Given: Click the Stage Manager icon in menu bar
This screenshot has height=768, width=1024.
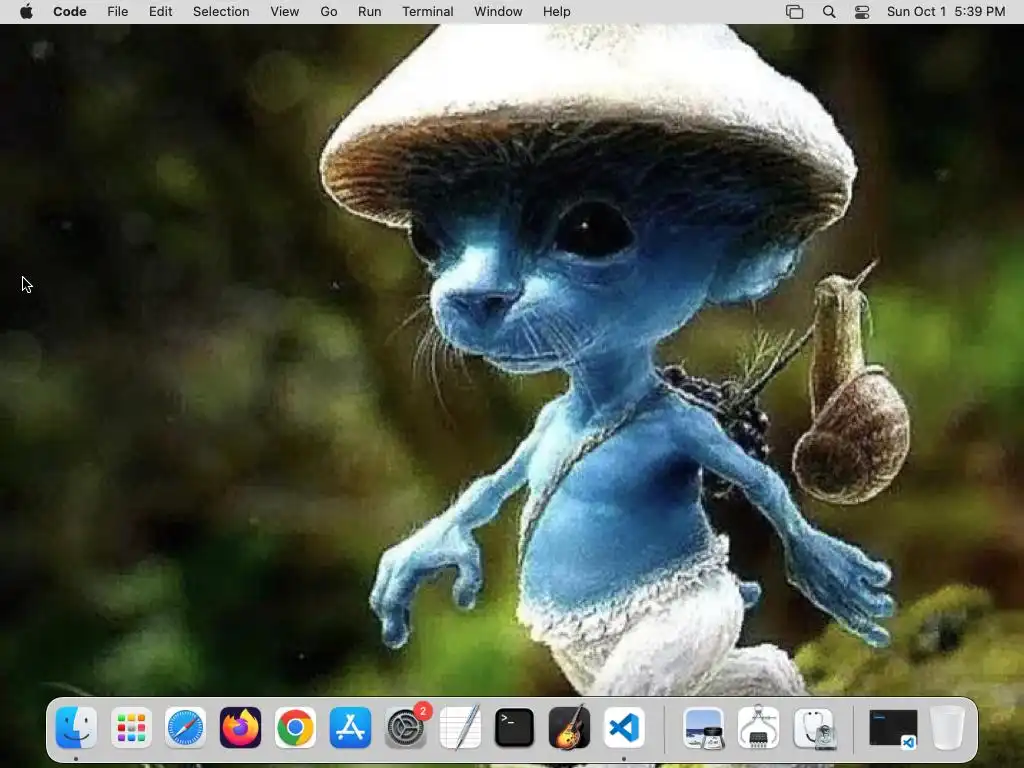Looking at the screenshot, I should [x=794, y=12].
